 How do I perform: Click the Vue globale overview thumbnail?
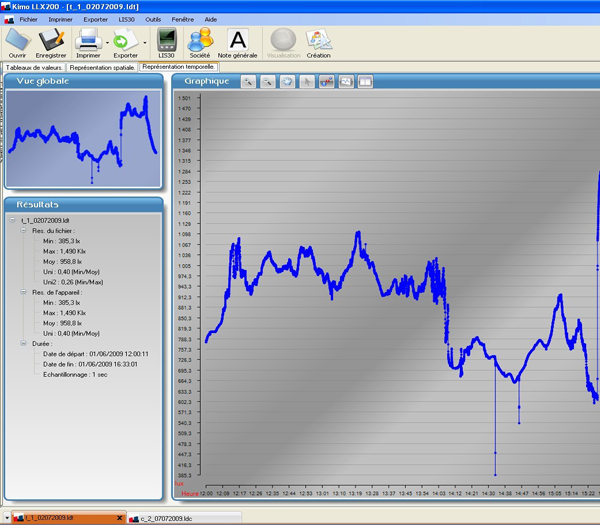coord(83,139)
